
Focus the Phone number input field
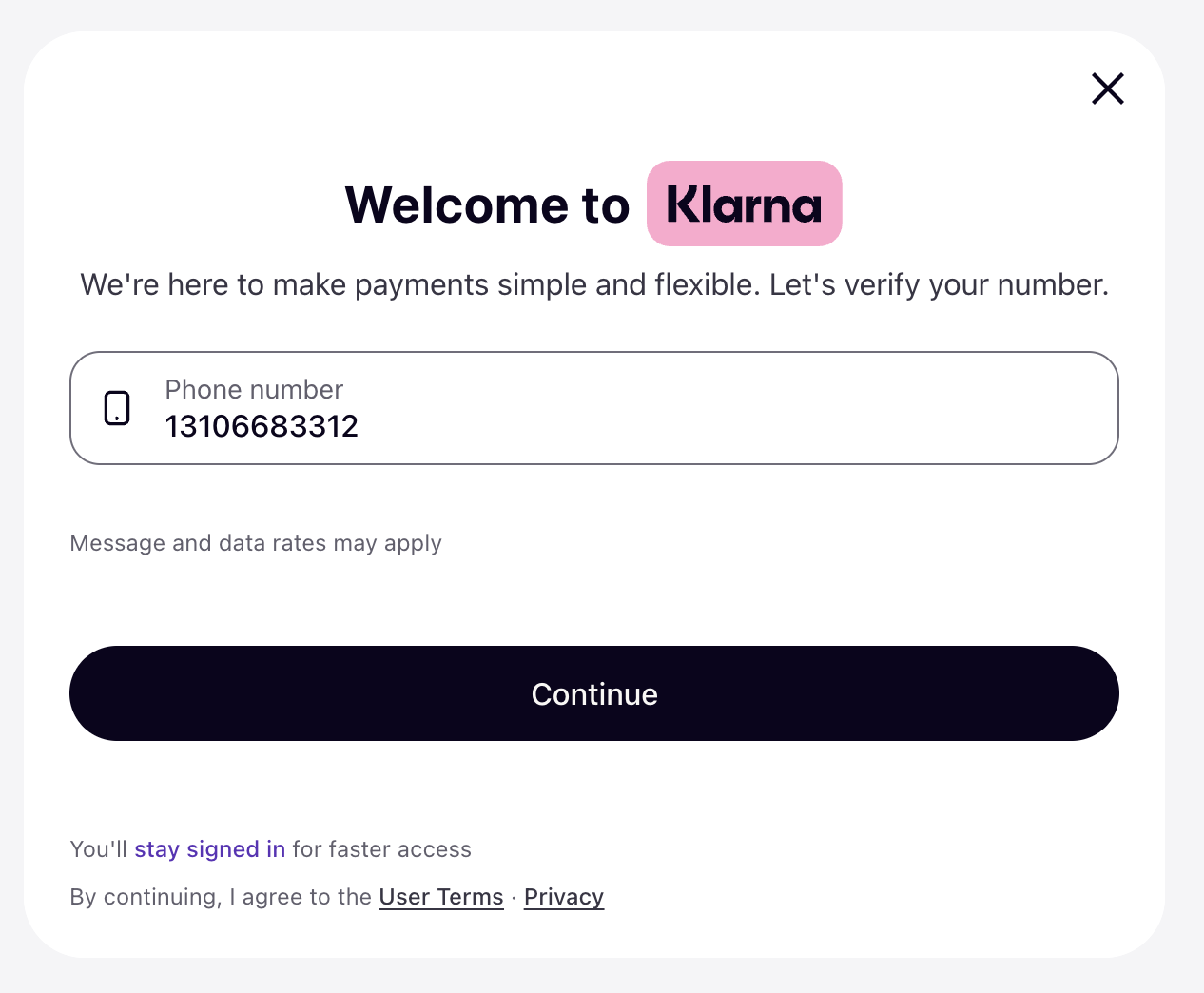593,408
